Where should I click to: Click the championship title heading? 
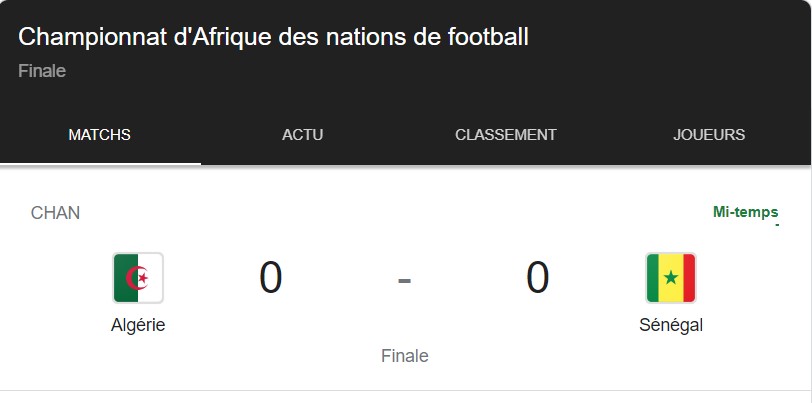click(x=273, y=37)
